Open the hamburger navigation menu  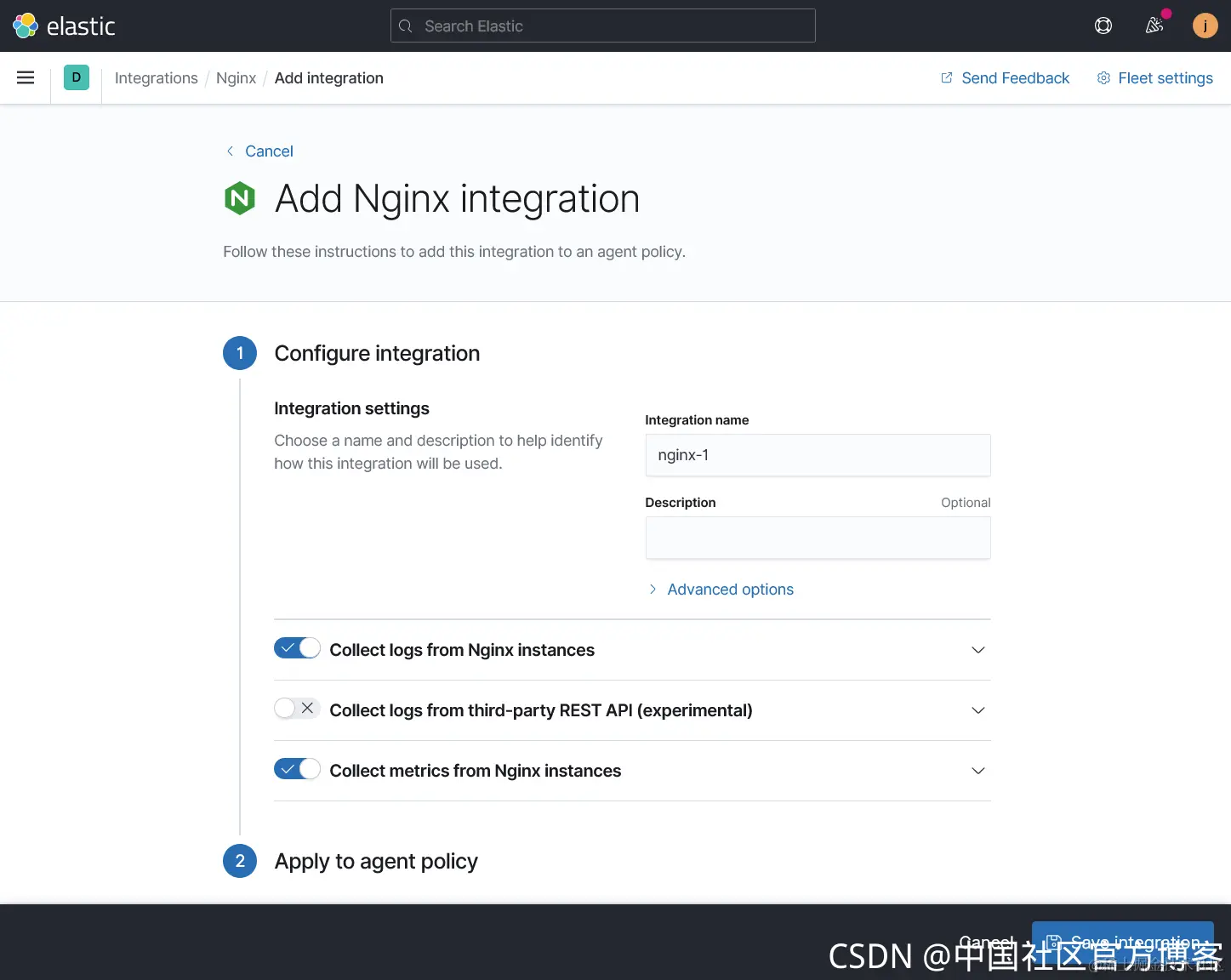(26, 77)
